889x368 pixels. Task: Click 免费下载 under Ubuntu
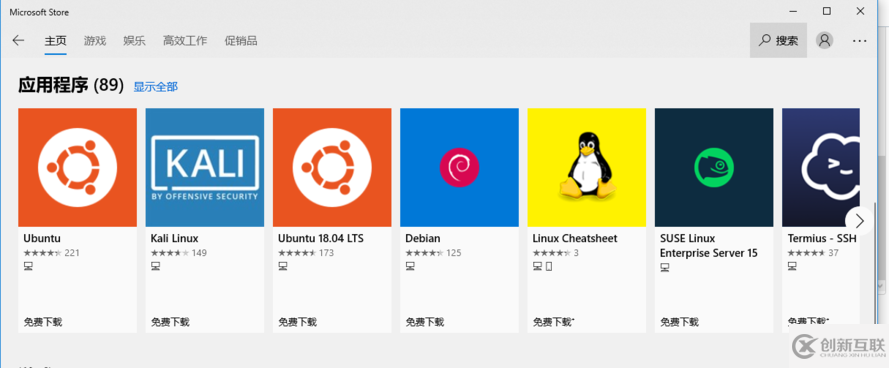coord(43,322)
